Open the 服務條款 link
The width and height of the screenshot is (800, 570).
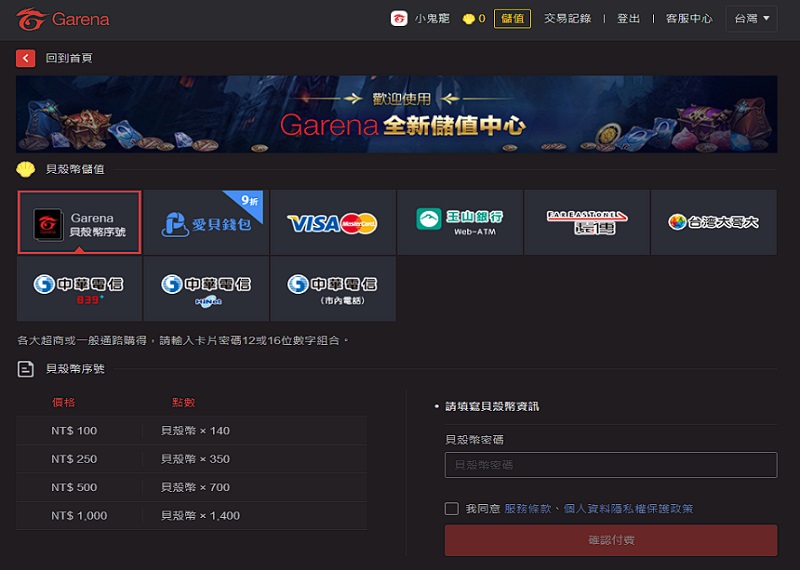coord(528,509)
